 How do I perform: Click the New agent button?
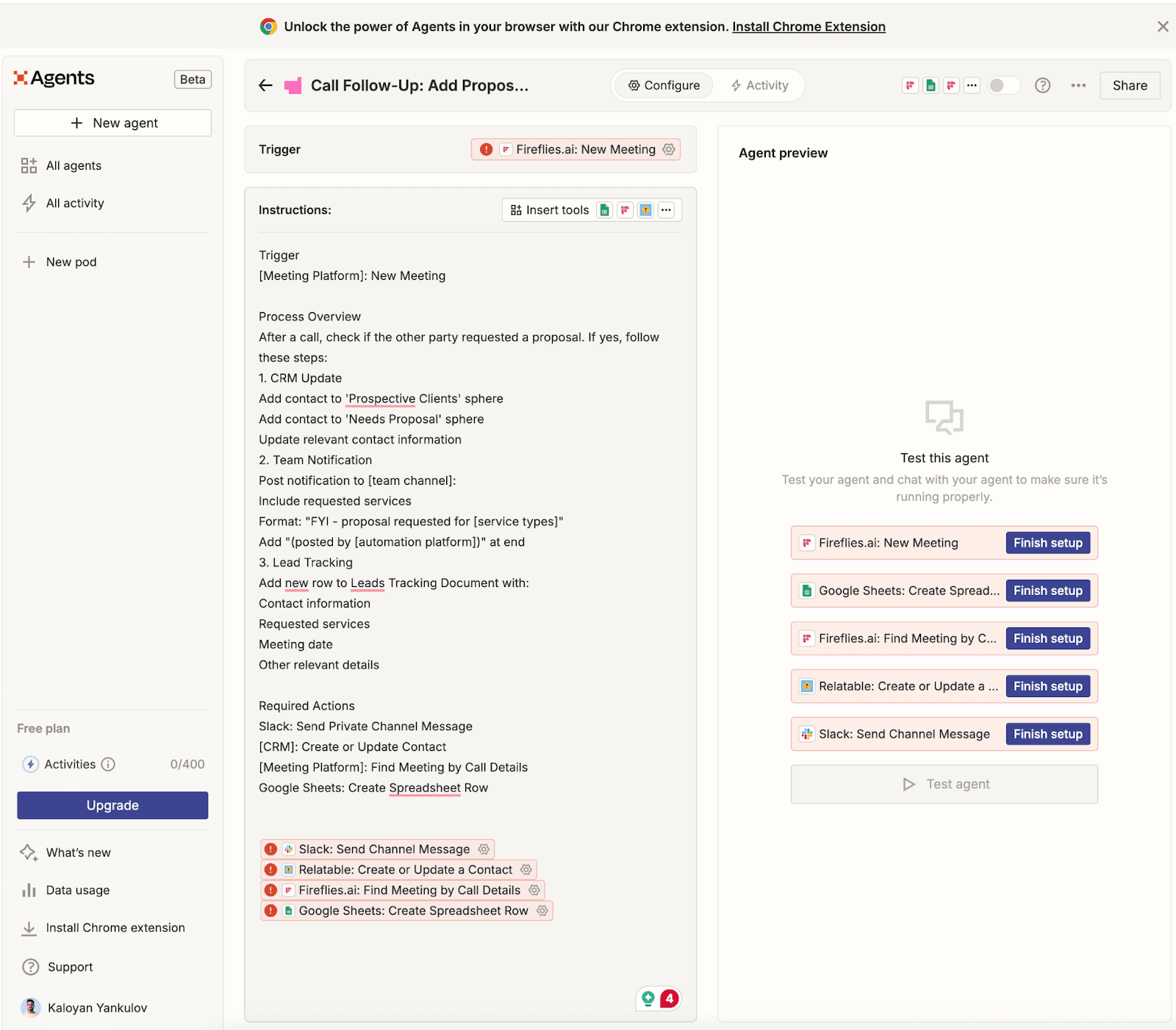112,123
